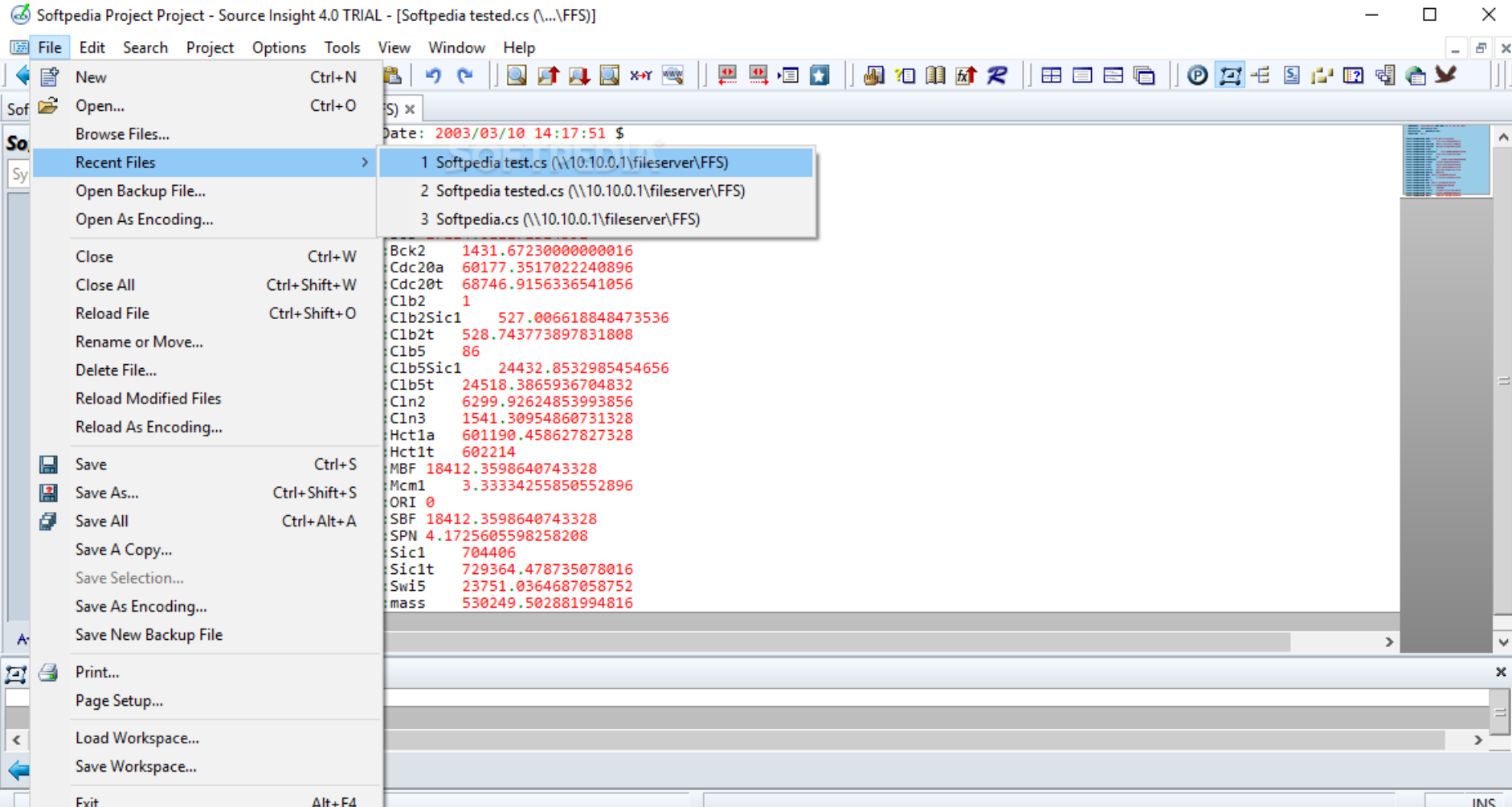Click the Undo arrow icon in toolbar
The height and width of the screenshot is (807, 1512).
tap(433, 76)
